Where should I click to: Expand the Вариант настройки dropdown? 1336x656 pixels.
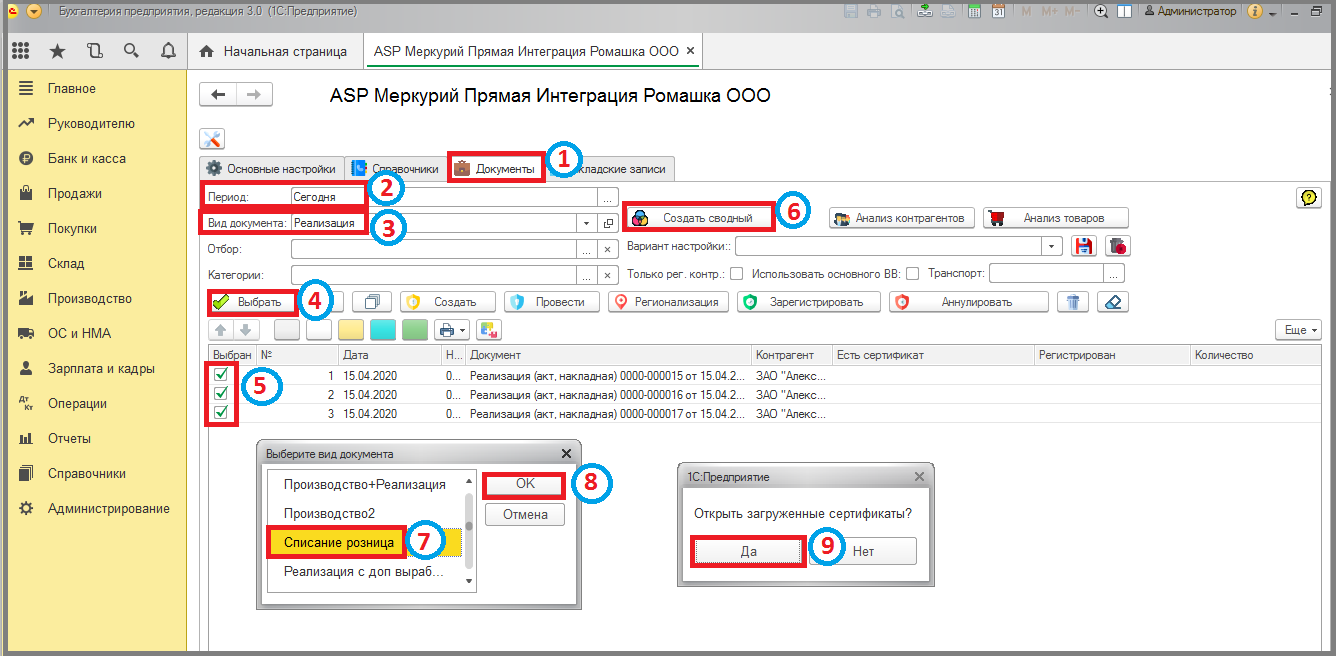coord(1051,246)
